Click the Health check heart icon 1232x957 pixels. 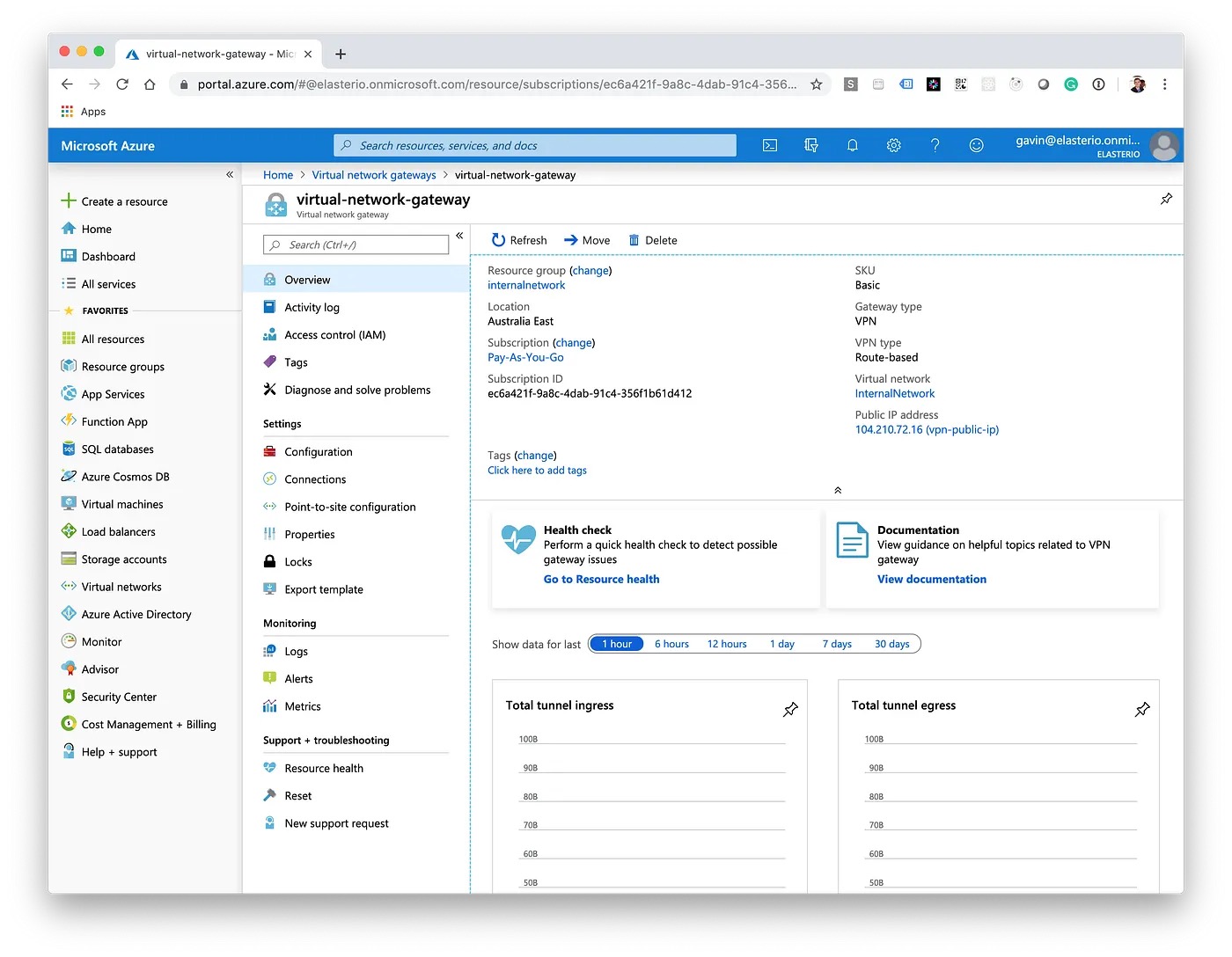[518, 538]
